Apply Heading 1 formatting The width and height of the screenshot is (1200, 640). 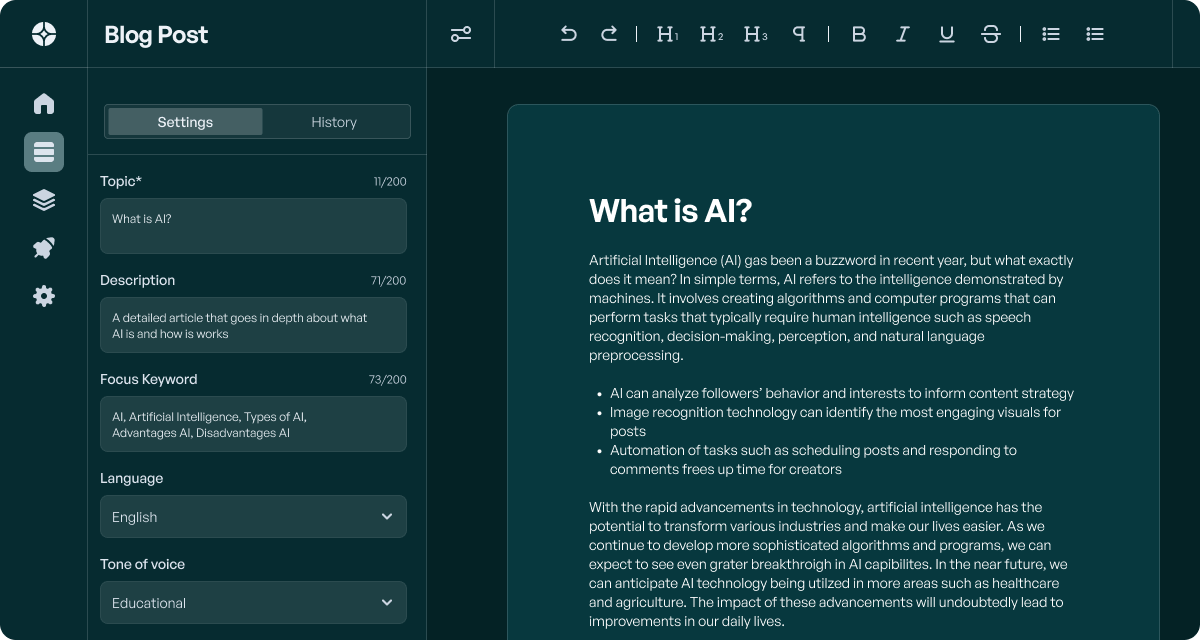point(666,34)
